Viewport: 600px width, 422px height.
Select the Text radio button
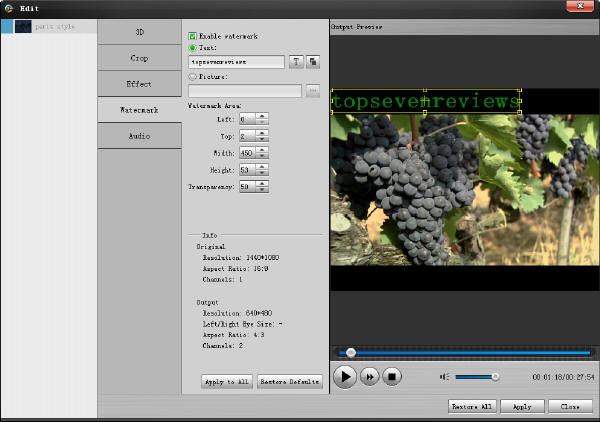(x=192, y=48)
